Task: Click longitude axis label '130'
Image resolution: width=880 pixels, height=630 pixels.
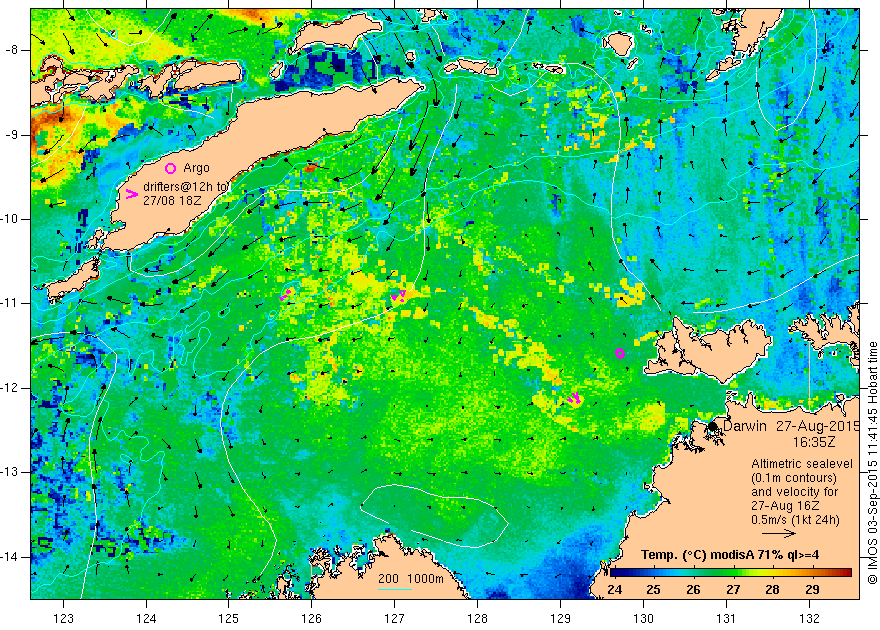Action: [643, 618]
